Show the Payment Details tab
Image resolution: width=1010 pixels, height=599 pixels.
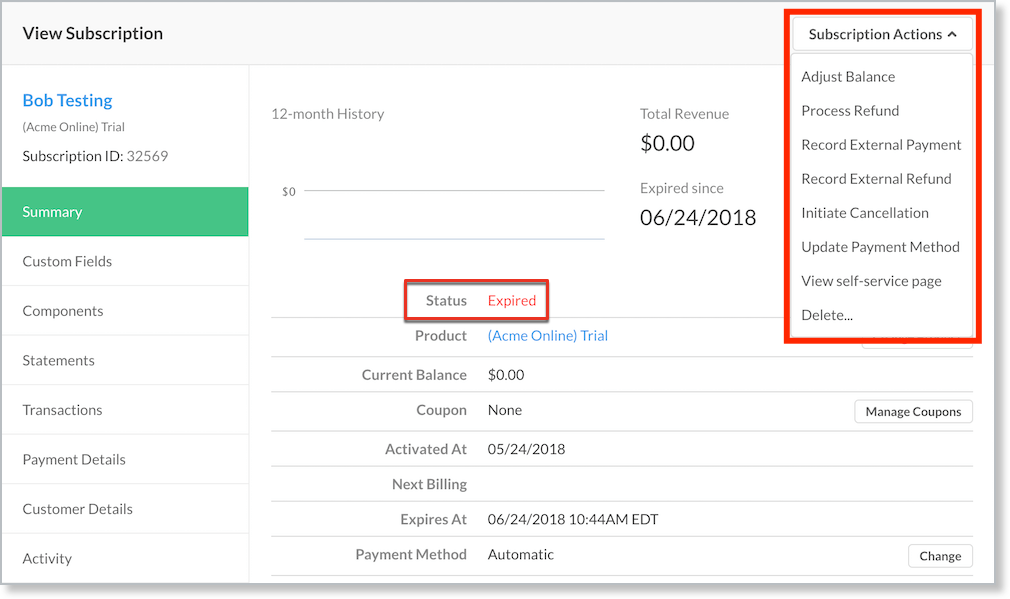click(125, 459)
